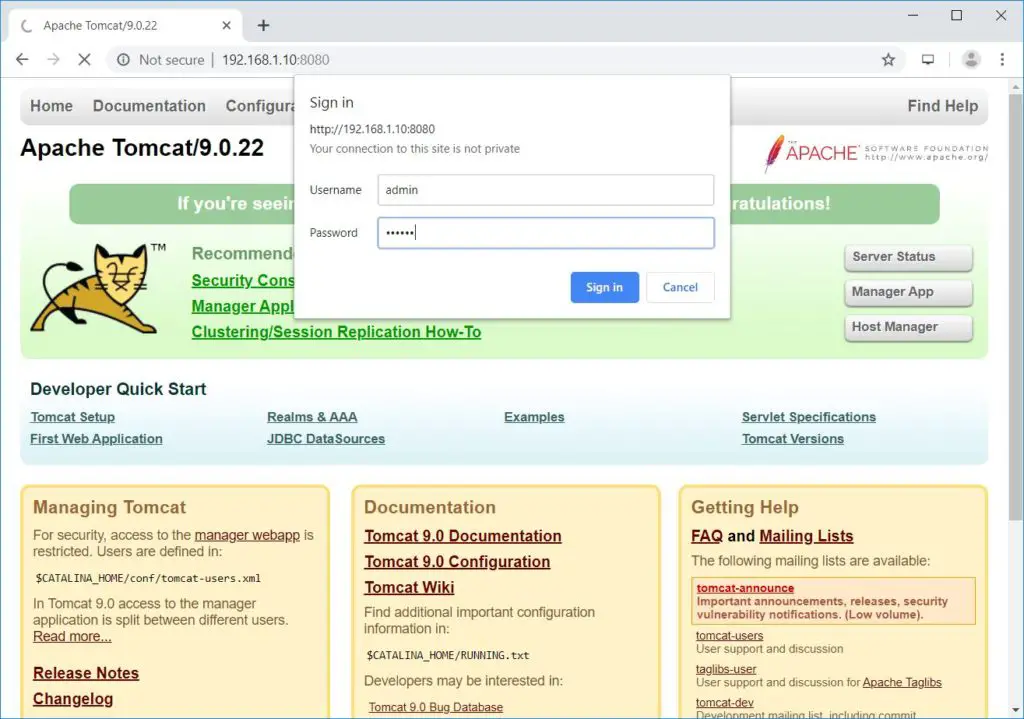Open site info via Not secure icon
Viewport: 1024px width, 719px height.
coord(123,60)
